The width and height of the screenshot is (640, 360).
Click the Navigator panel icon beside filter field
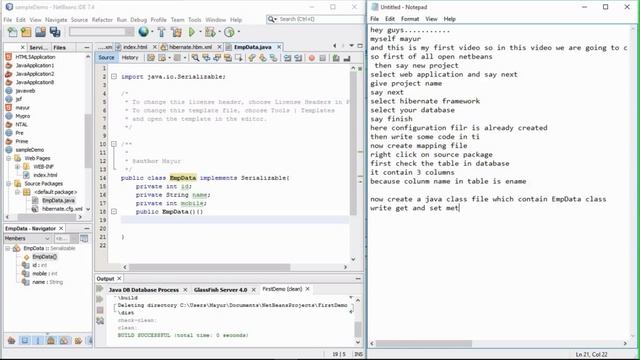[84, 238]
